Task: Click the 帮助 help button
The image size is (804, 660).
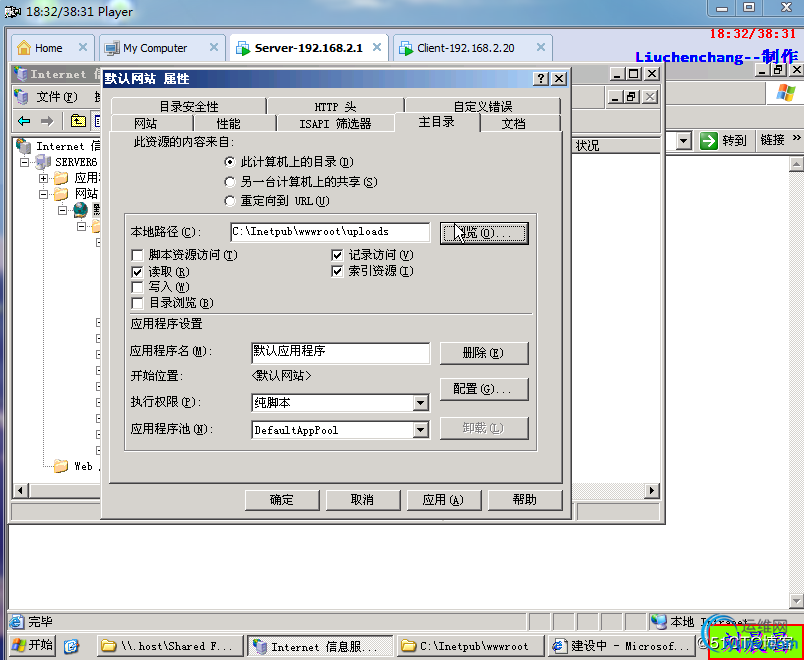Action: pos(525,500)
